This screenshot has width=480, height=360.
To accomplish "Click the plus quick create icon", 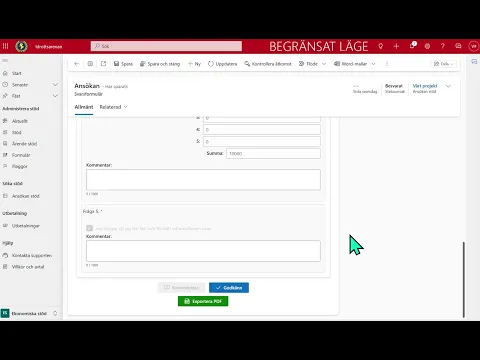I will (396, 46).
